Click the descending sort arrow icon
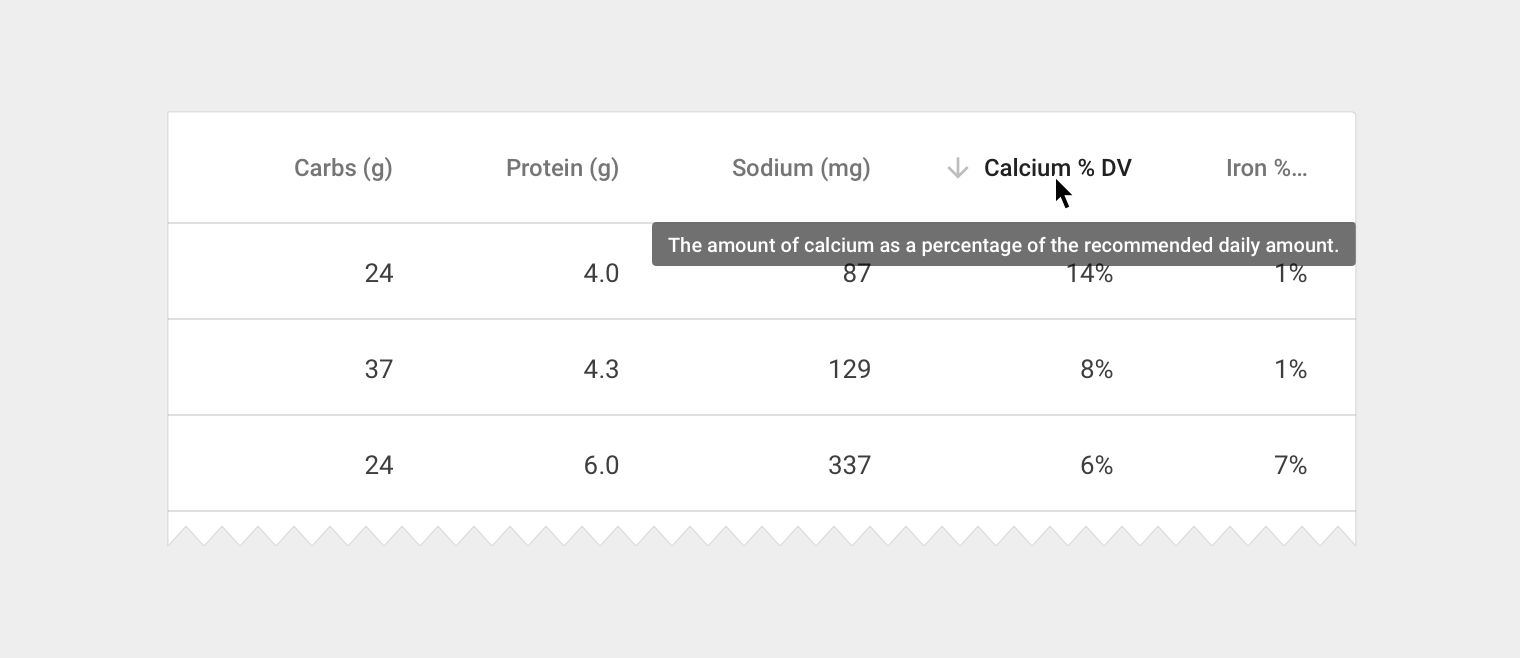 coord(957,168)
